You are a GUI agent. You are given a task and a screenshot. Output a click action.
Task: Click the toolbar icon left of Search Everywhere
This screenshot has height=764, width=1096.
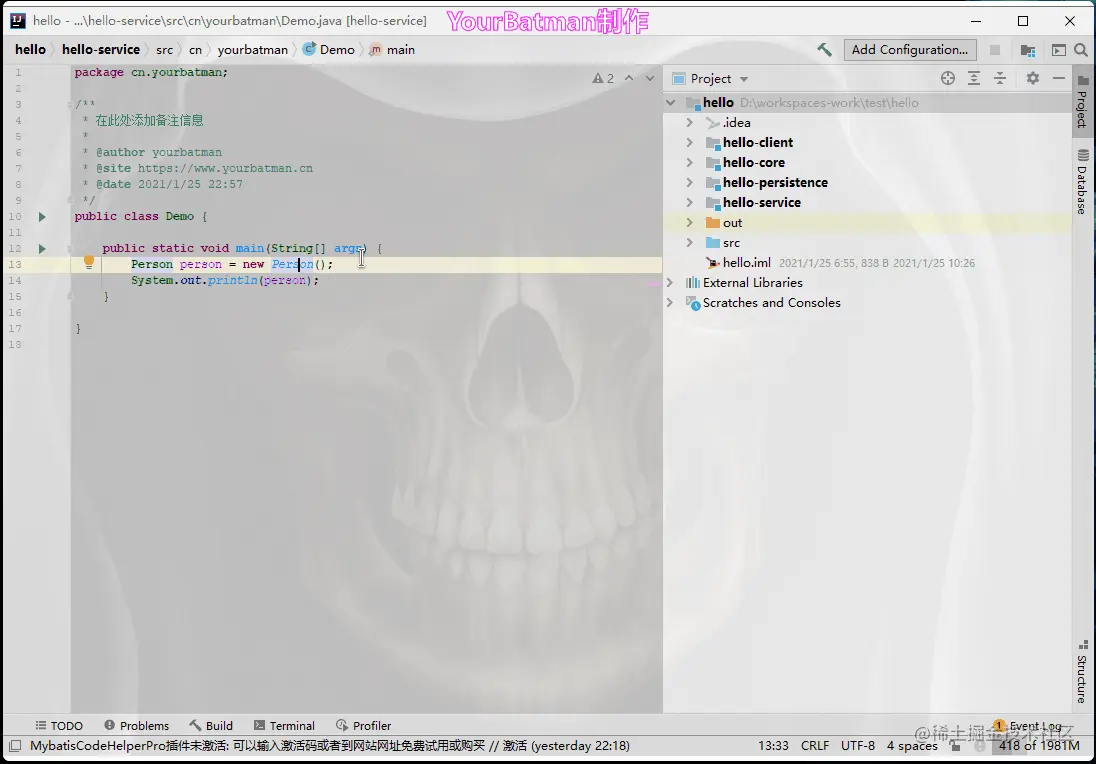pyautogui.click(x=1059, y=50)
